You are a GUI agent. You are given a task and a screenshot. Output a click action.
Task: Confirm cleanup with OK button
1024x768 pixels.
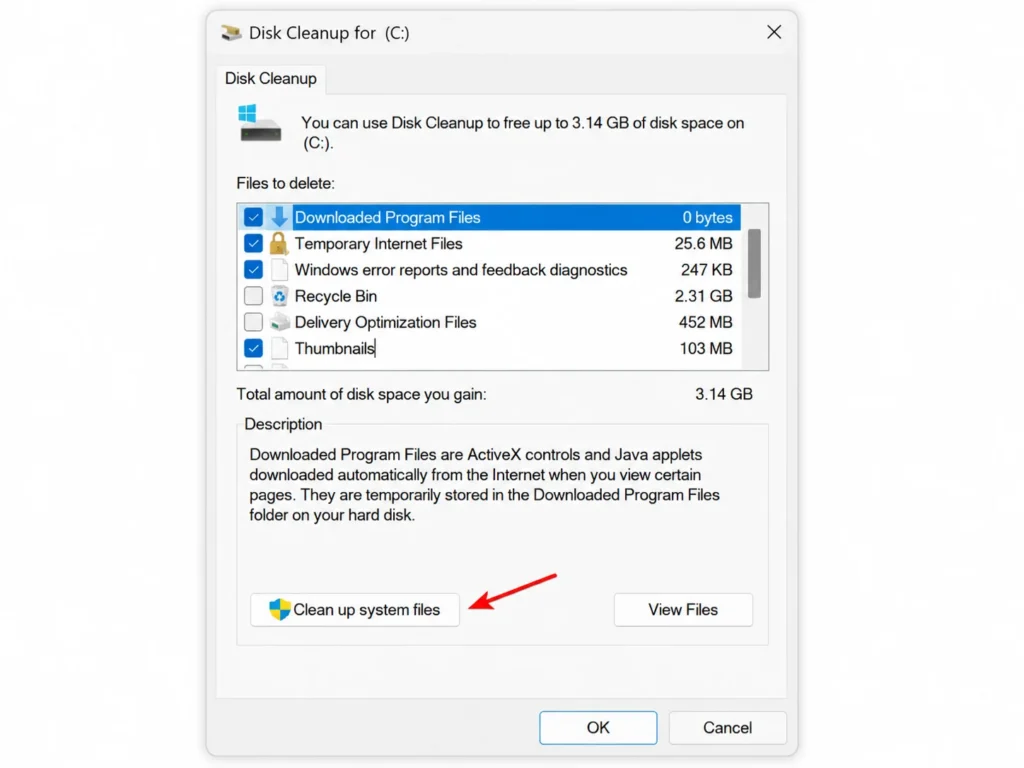(598, 728)
